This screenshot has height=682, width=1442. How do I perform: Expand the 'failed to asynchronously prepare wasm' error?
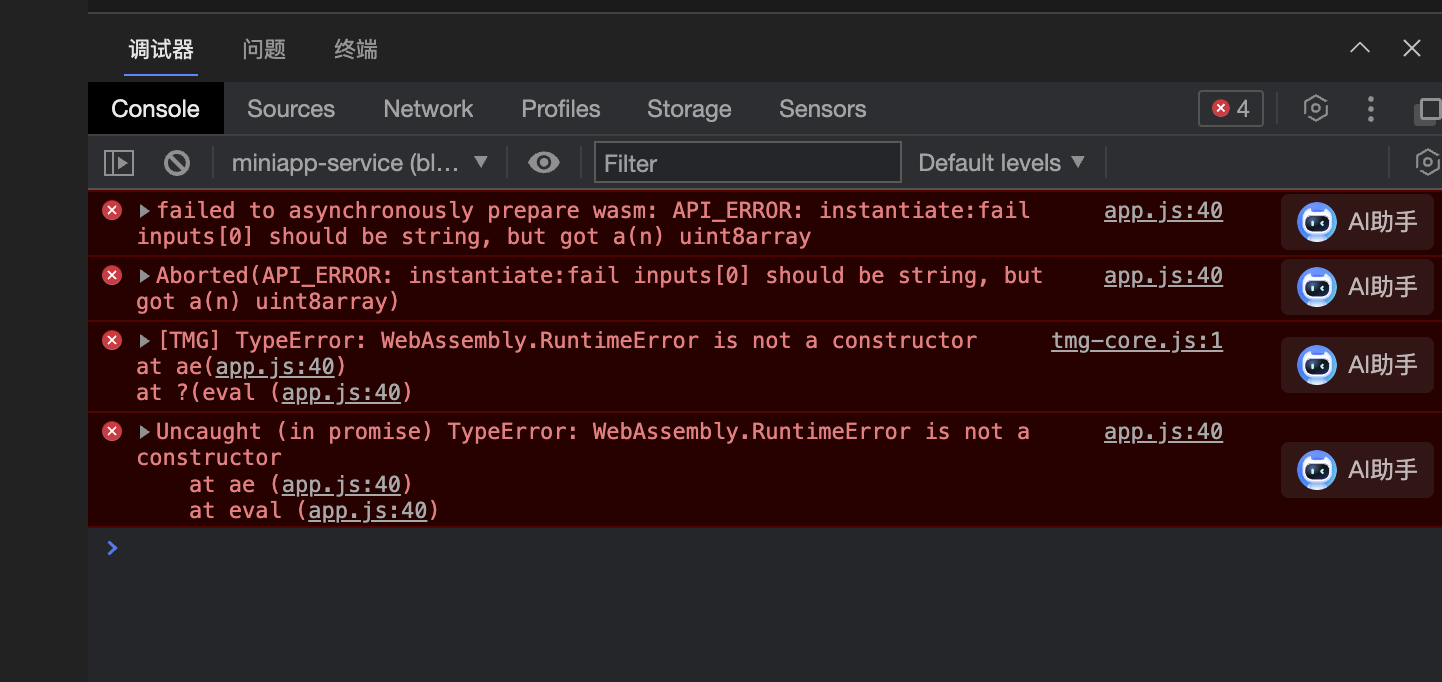coord(145,211)
